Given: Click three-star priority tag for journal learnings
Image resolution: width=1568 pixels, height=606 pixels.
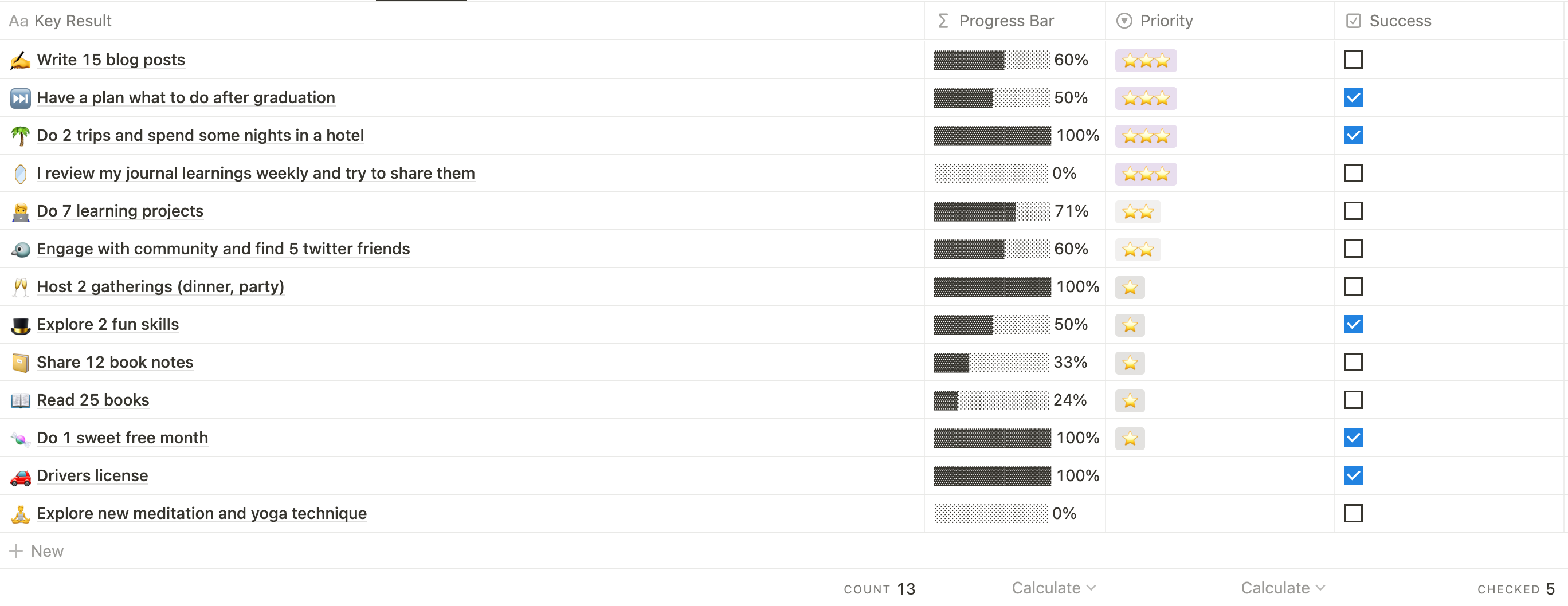Looking at the screenshot, I should (x=1146, y=174).
